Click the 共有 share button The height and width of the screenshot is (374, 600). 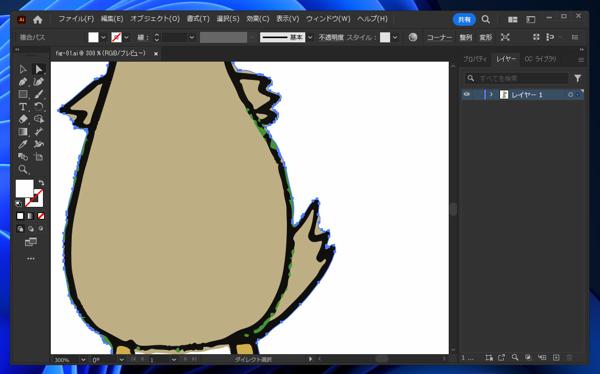coord(464,20)
